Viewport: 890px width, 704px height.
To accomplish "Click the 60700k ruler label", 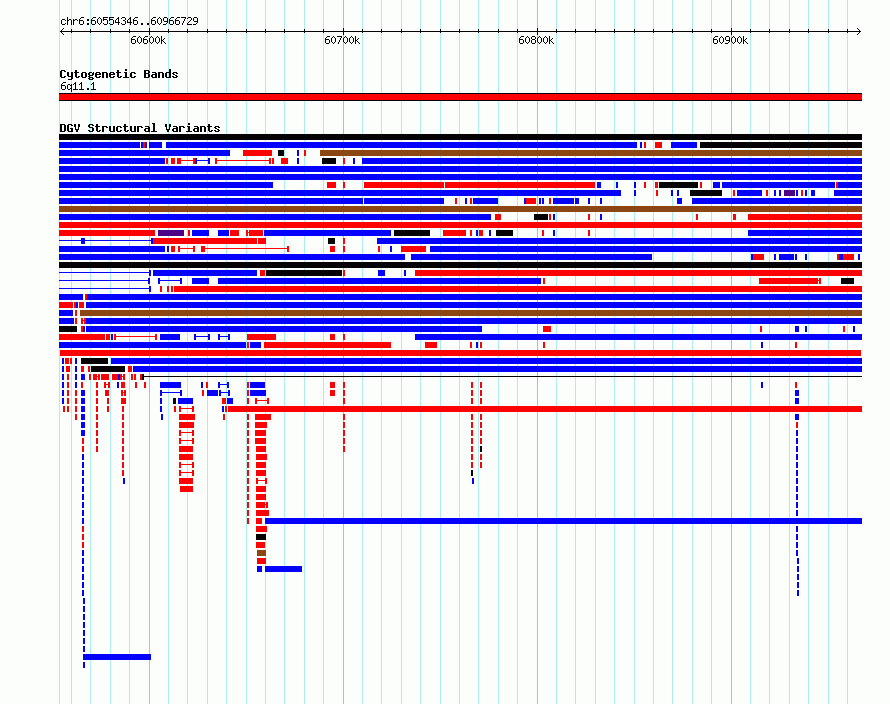I will click(x=342, y=40).
